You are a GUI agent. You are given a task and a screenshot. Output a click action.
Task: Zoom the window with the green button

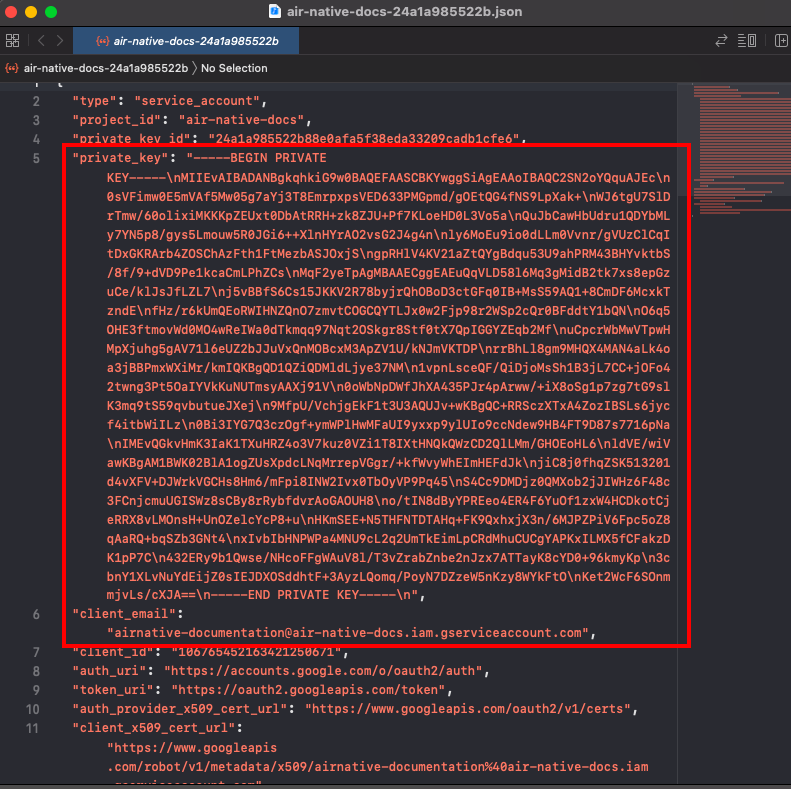(x=51, y=12)
